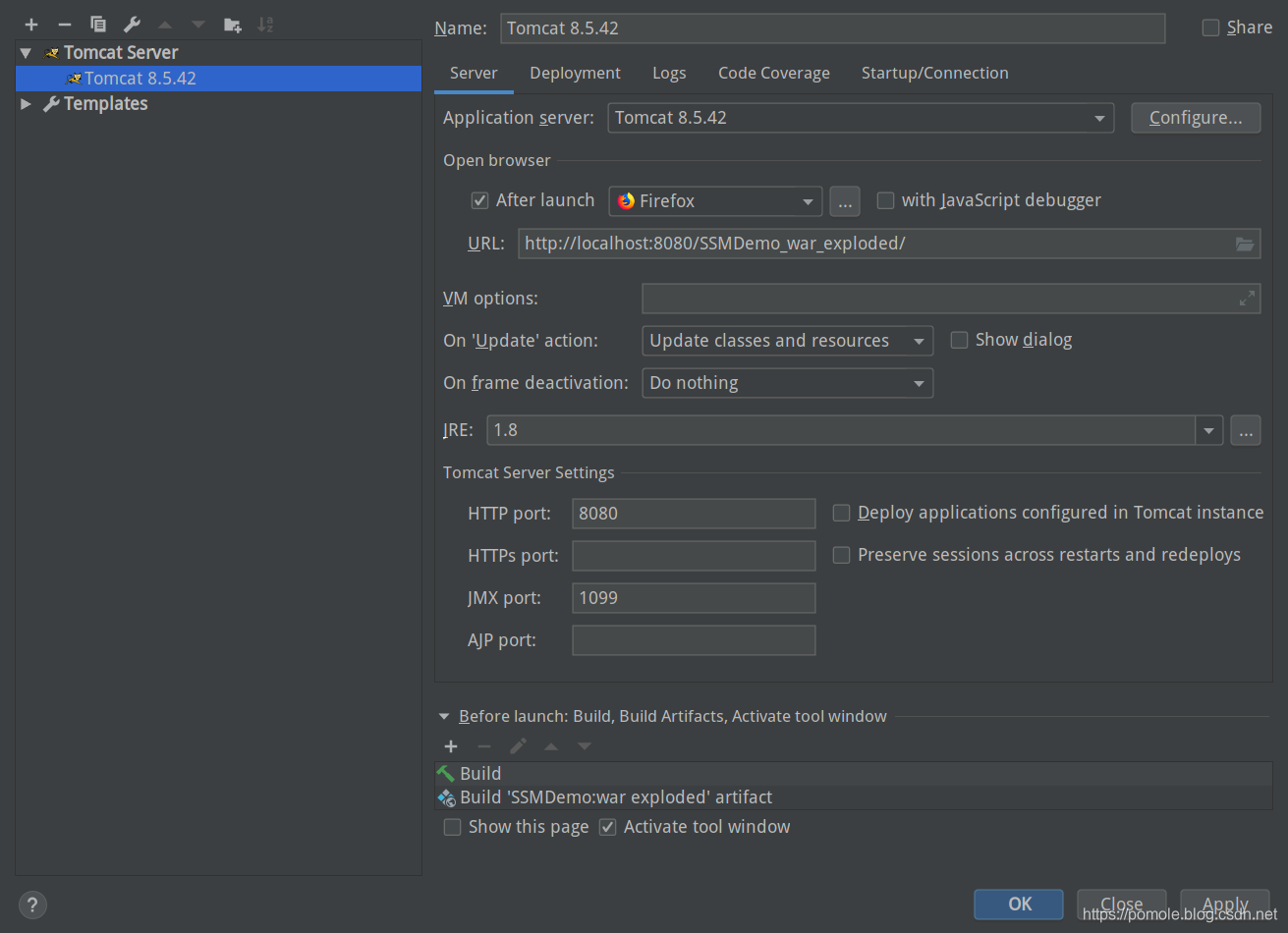Enable with JavaScript debugger
Viewport: 1288px width, 933px height.
coord(885,200)
